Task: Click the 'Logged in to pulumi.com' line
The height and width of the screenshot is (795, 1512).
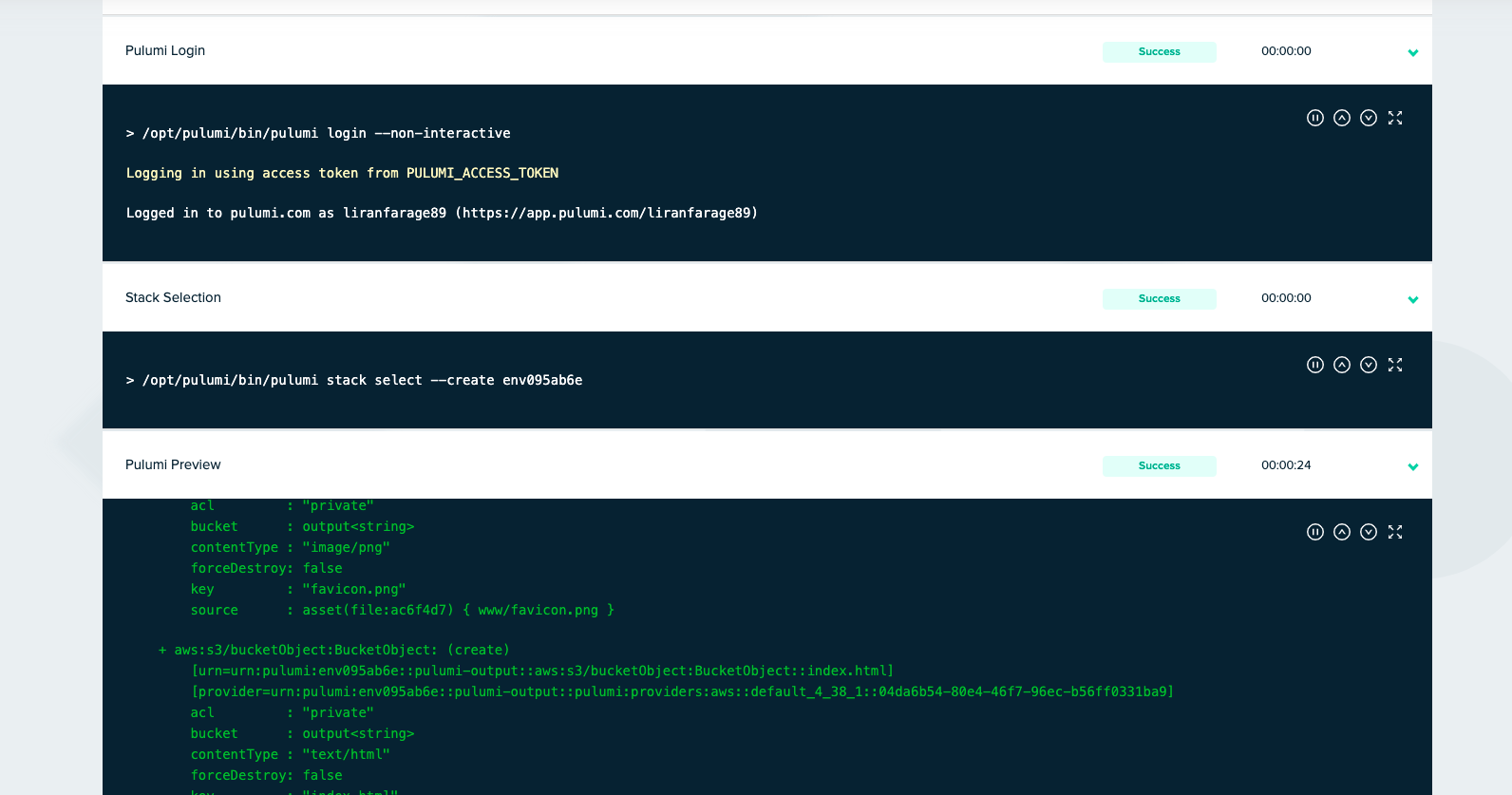Action: click(442, 213)
